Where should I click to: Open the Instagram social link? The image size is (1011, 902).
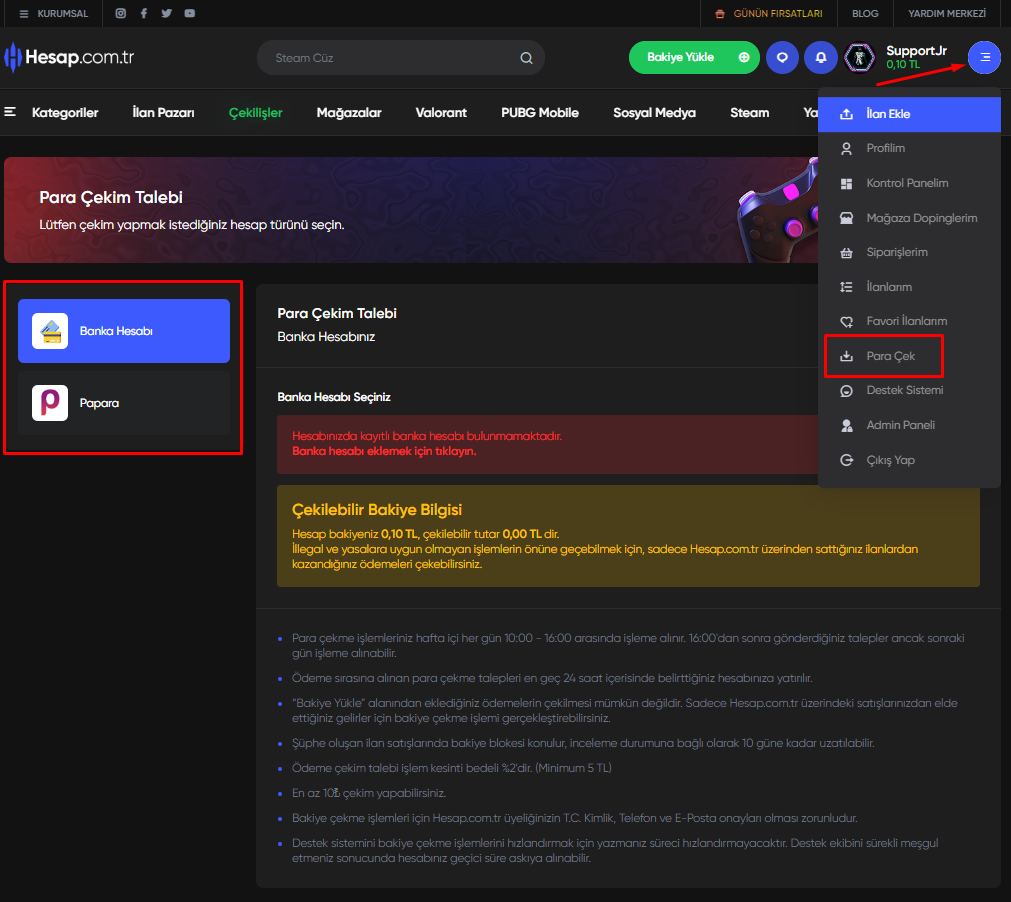121,14
